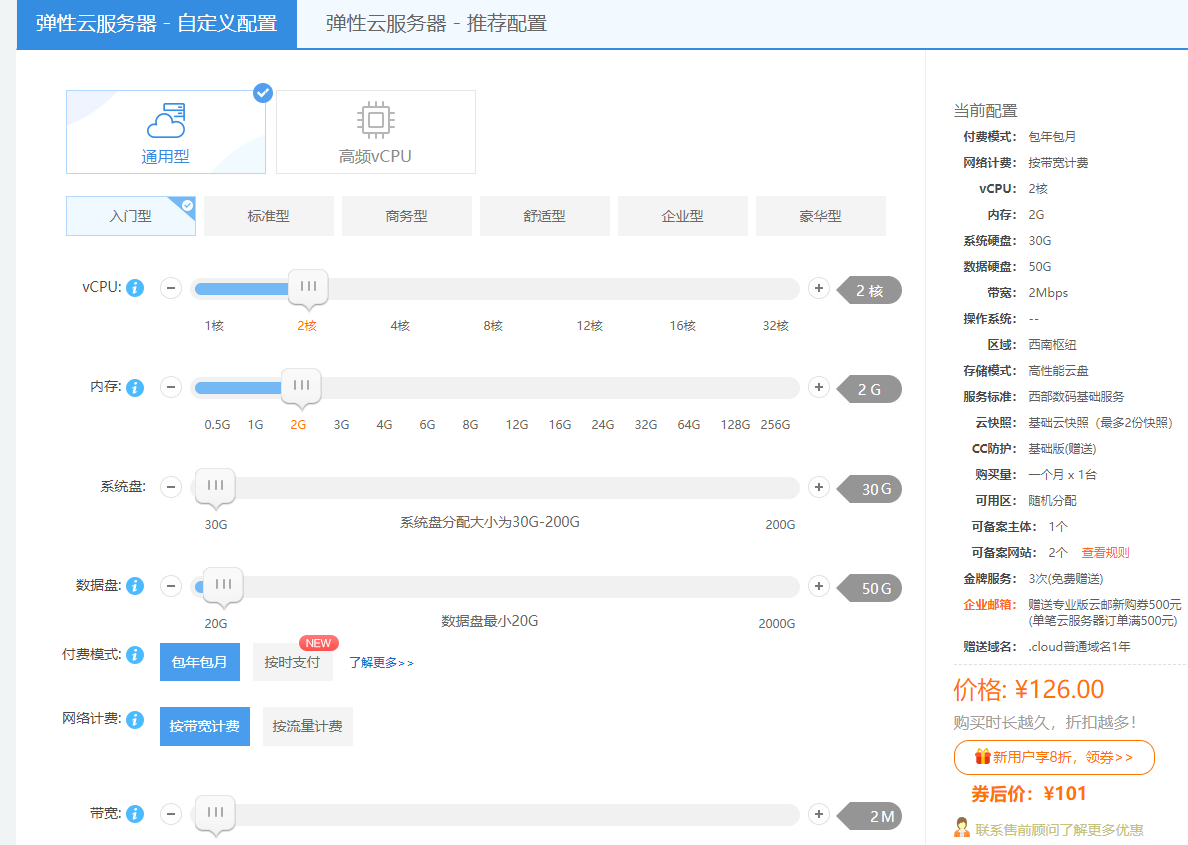This screenshot has height=845, width=1188.
Task: Set memory to 64G on scale
Action: (689, 425)
